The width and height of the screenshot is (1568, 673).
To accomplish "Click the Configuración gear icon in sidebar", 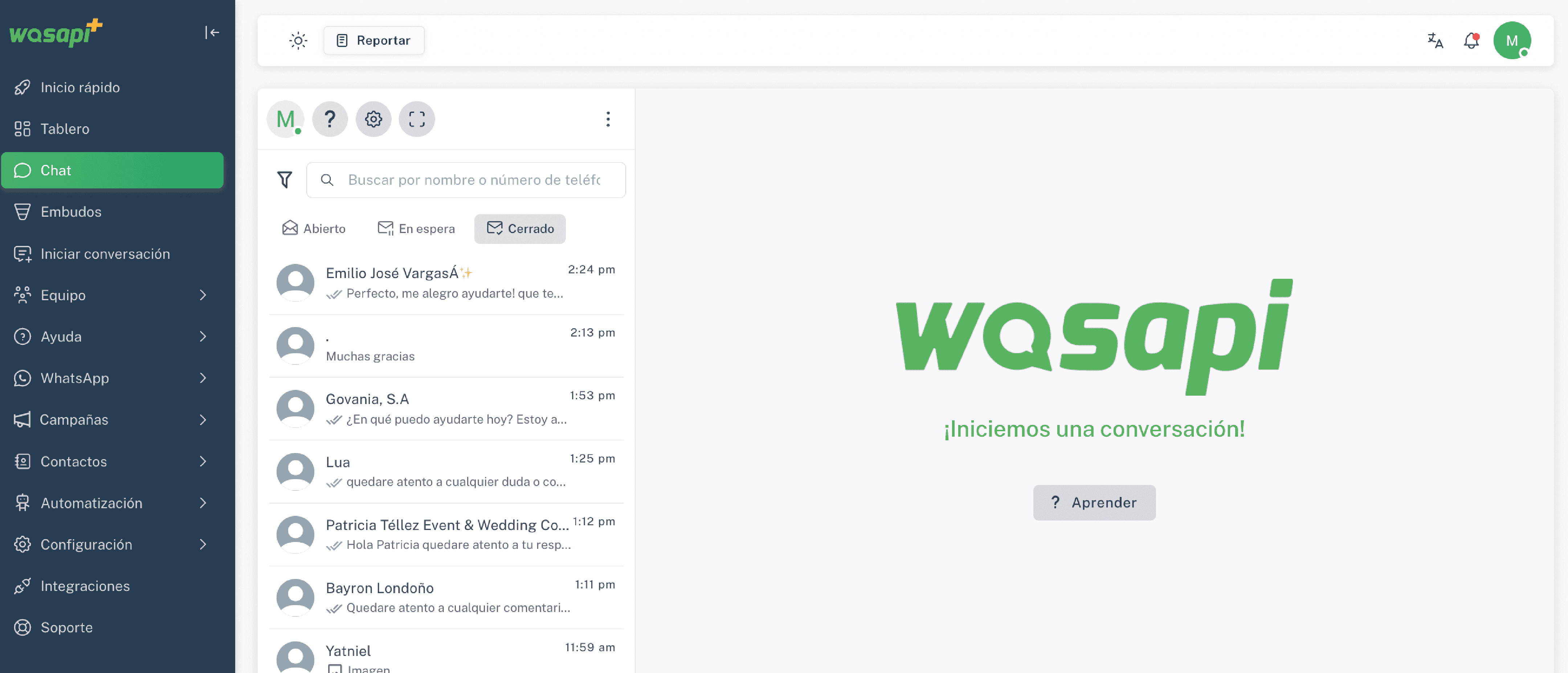I will click(x=23, y=544).
